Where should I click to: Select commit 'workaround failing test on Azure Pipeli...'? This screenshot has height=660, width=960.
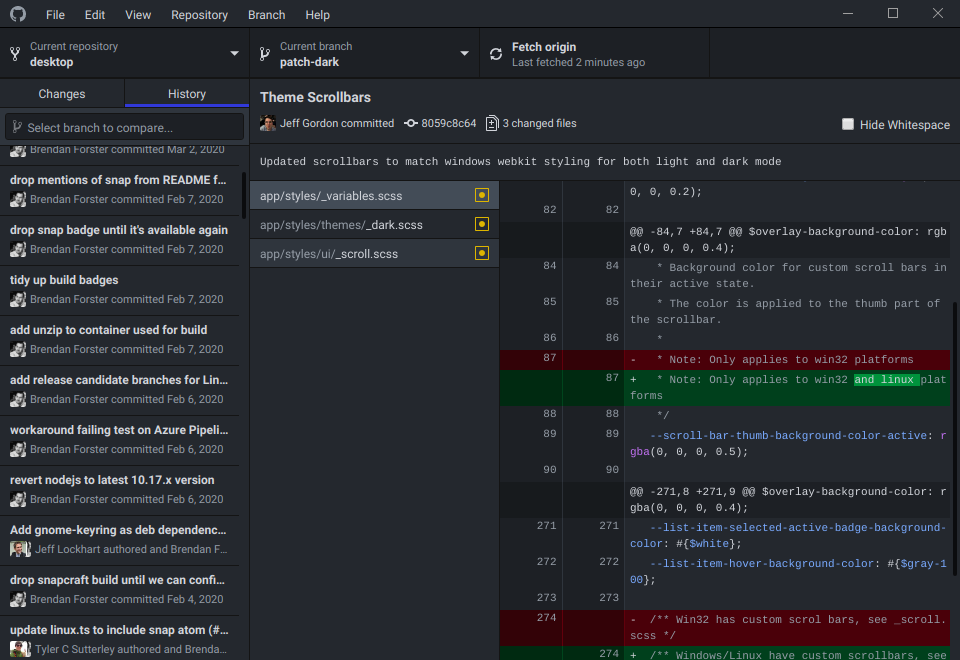[119, 440]
